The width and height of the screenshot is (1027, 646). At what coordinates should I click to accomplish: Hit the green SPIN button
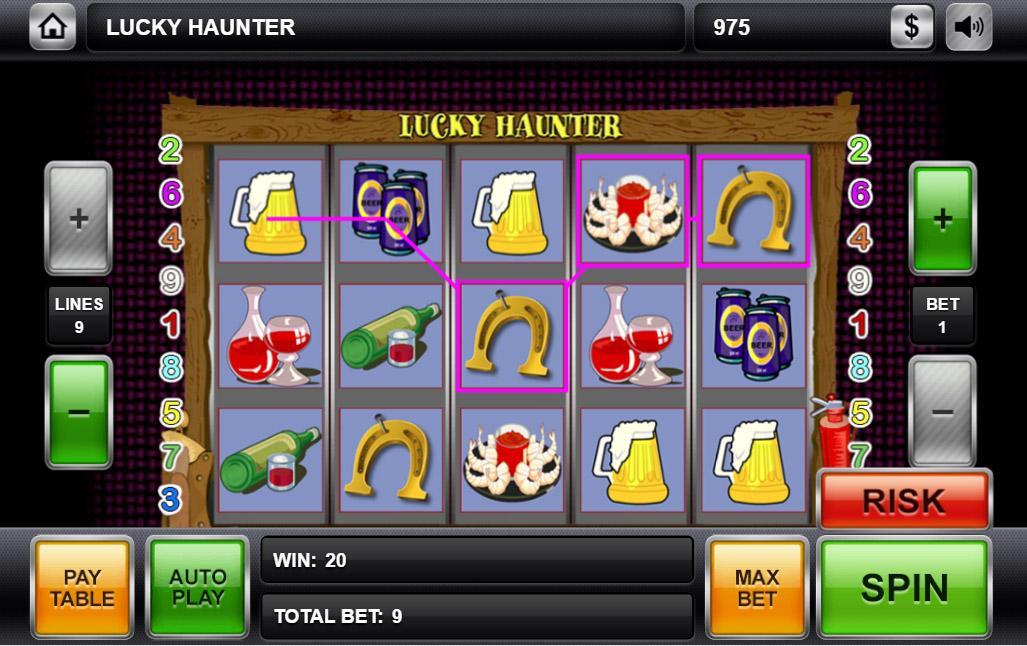[x=904, y=588]
